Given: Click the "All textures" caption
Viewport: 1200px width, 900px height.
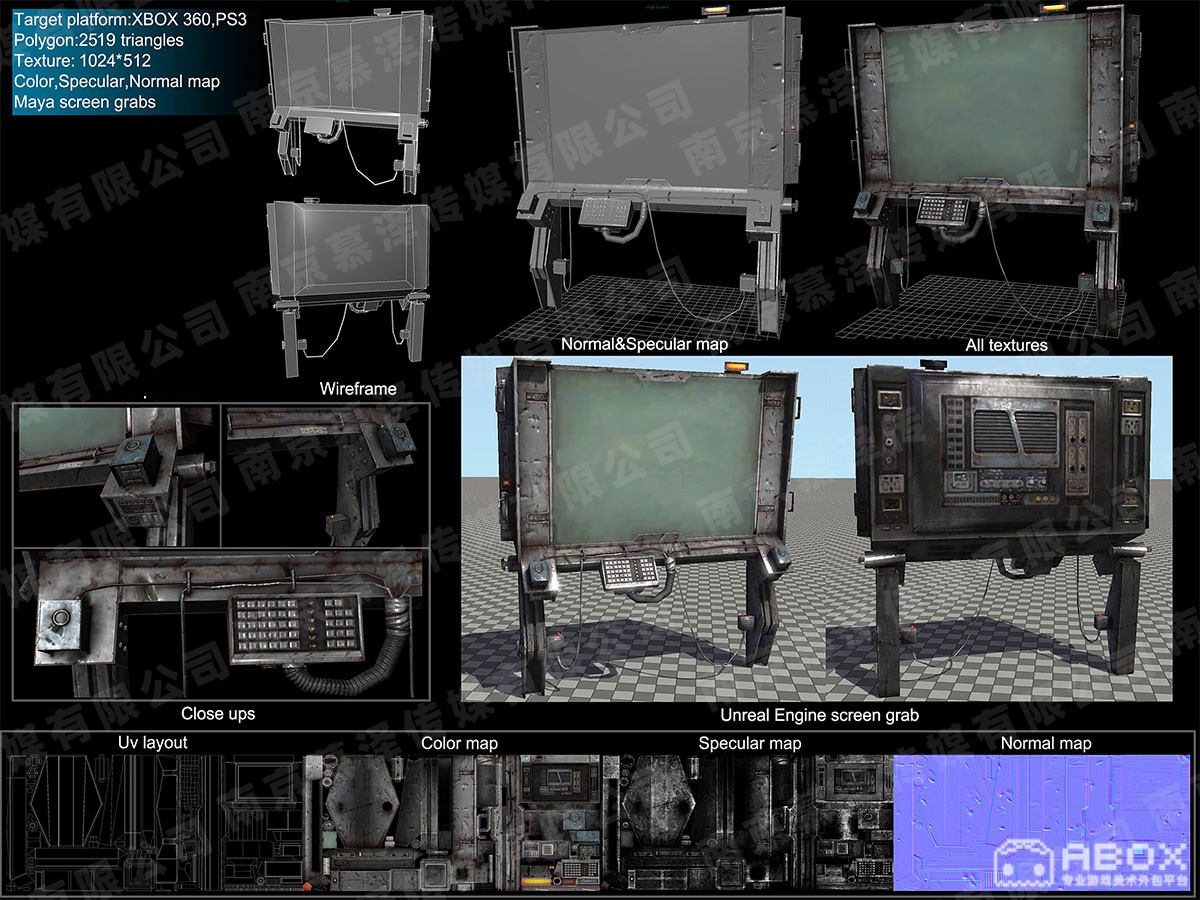Looking at the screenshot, I should (1006, 345).
